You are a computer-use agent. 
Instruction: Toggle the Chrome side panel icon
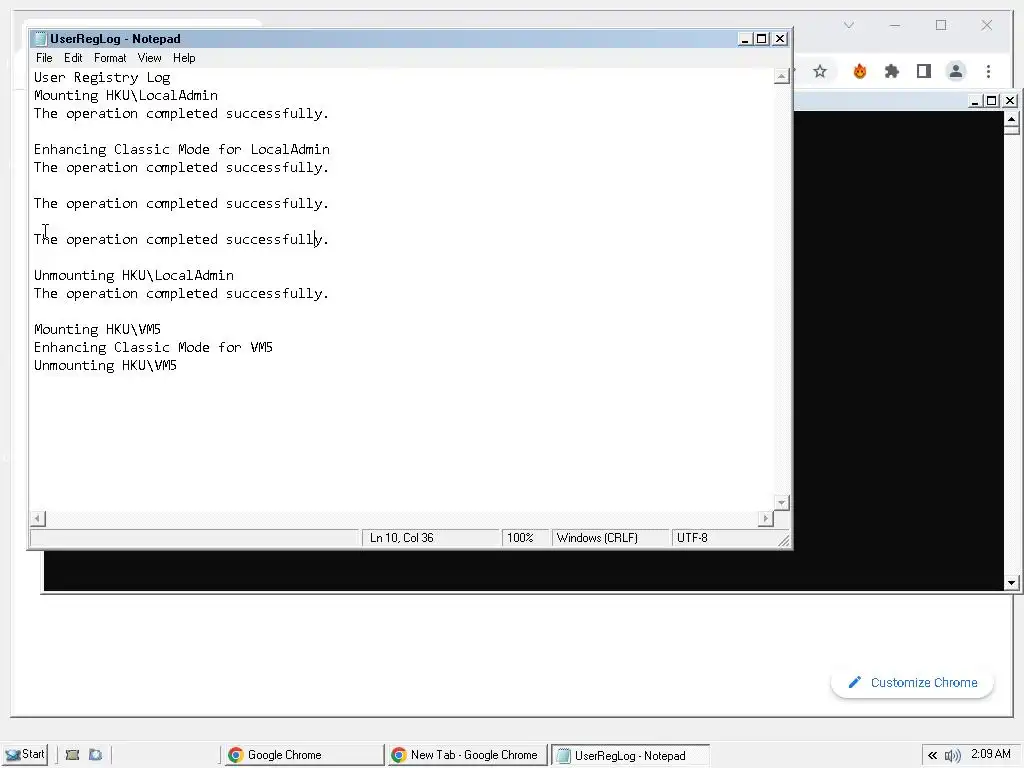coord(923,71)
